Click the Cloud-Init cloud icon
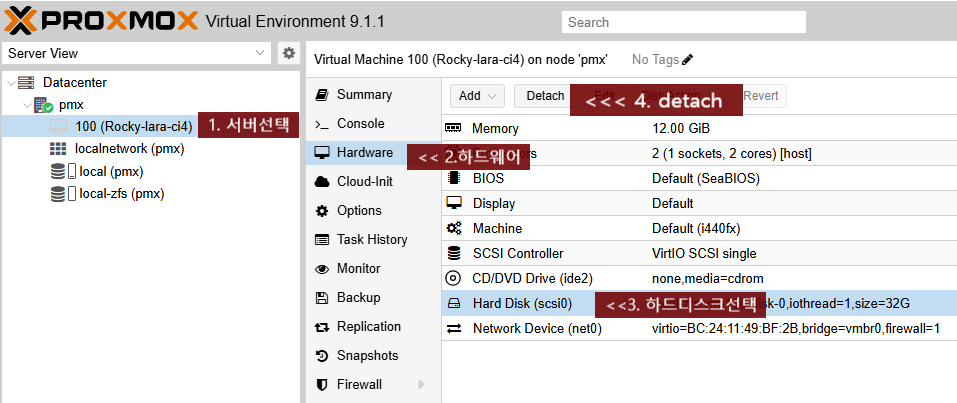The image size is (957, 403). (322, 182)
